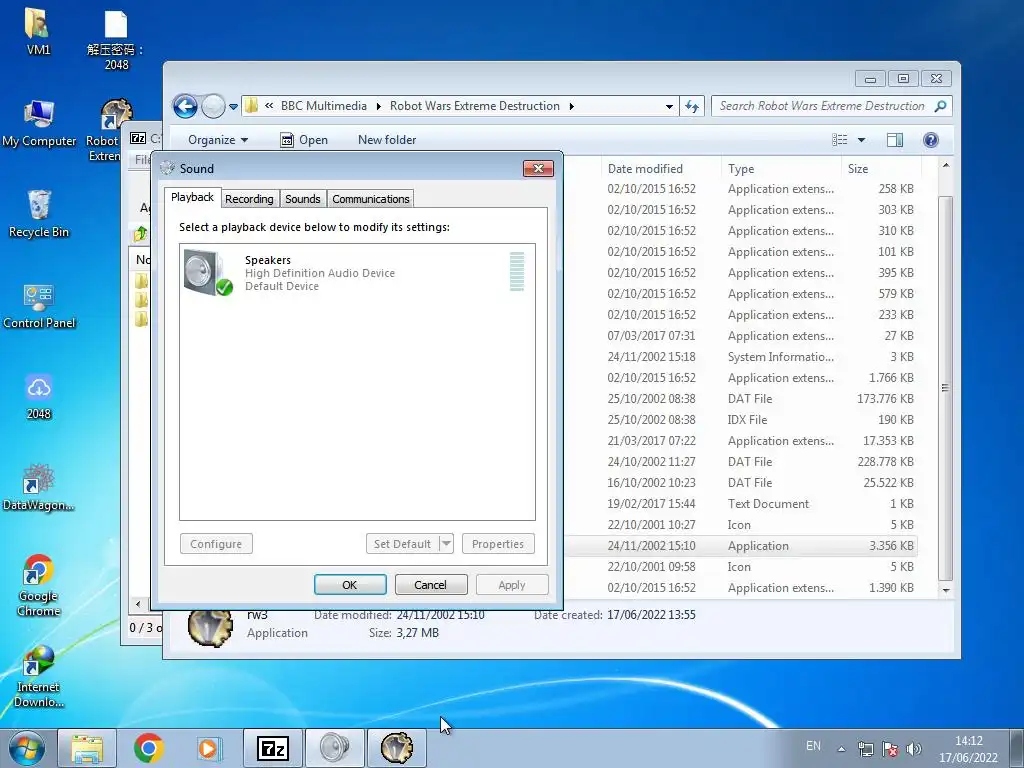
Task: Expand the Organize menu
Action: (x=218, y=140)
